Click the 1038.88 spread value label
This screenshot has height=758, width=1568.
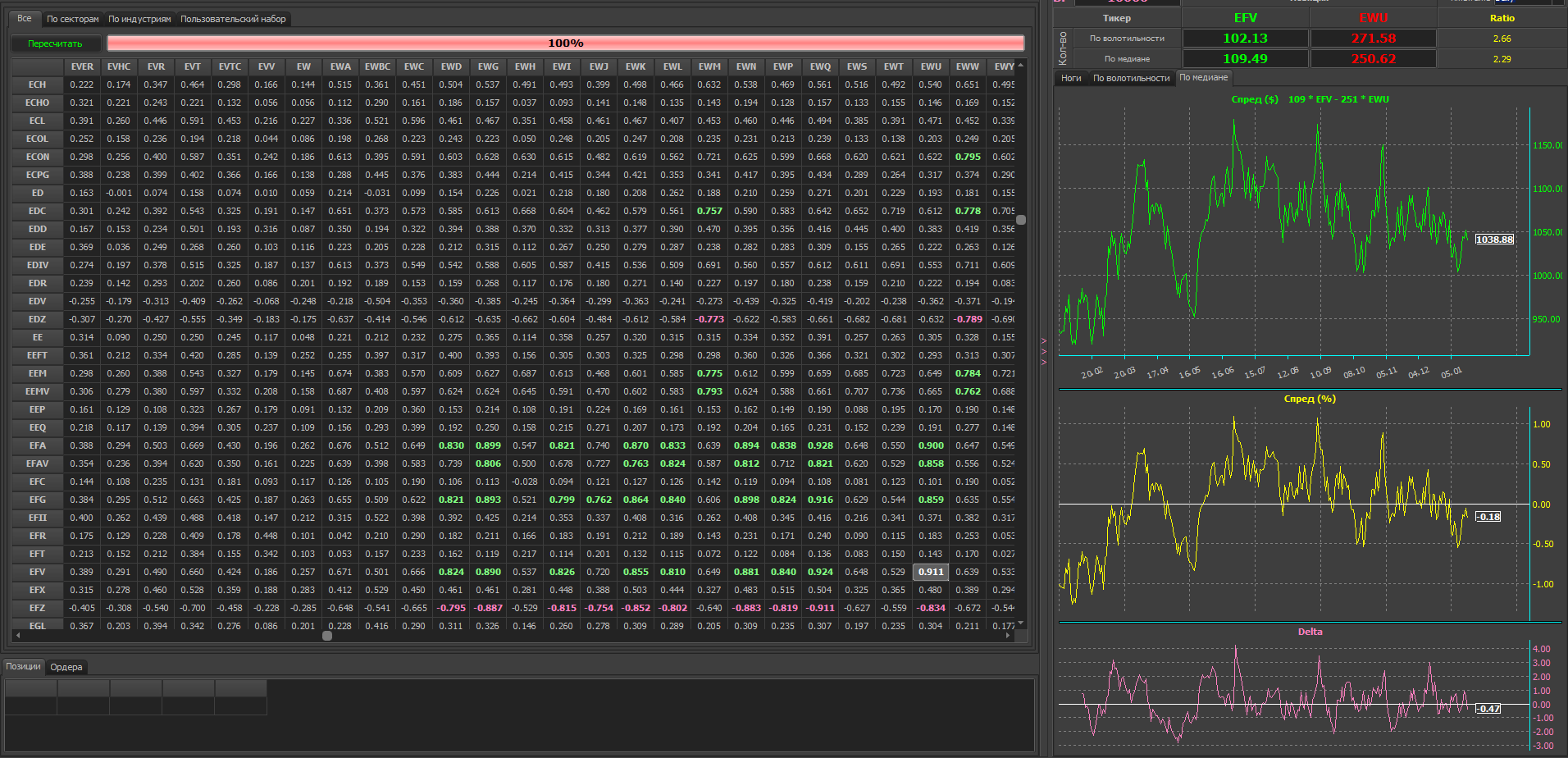click(1494, 240)
